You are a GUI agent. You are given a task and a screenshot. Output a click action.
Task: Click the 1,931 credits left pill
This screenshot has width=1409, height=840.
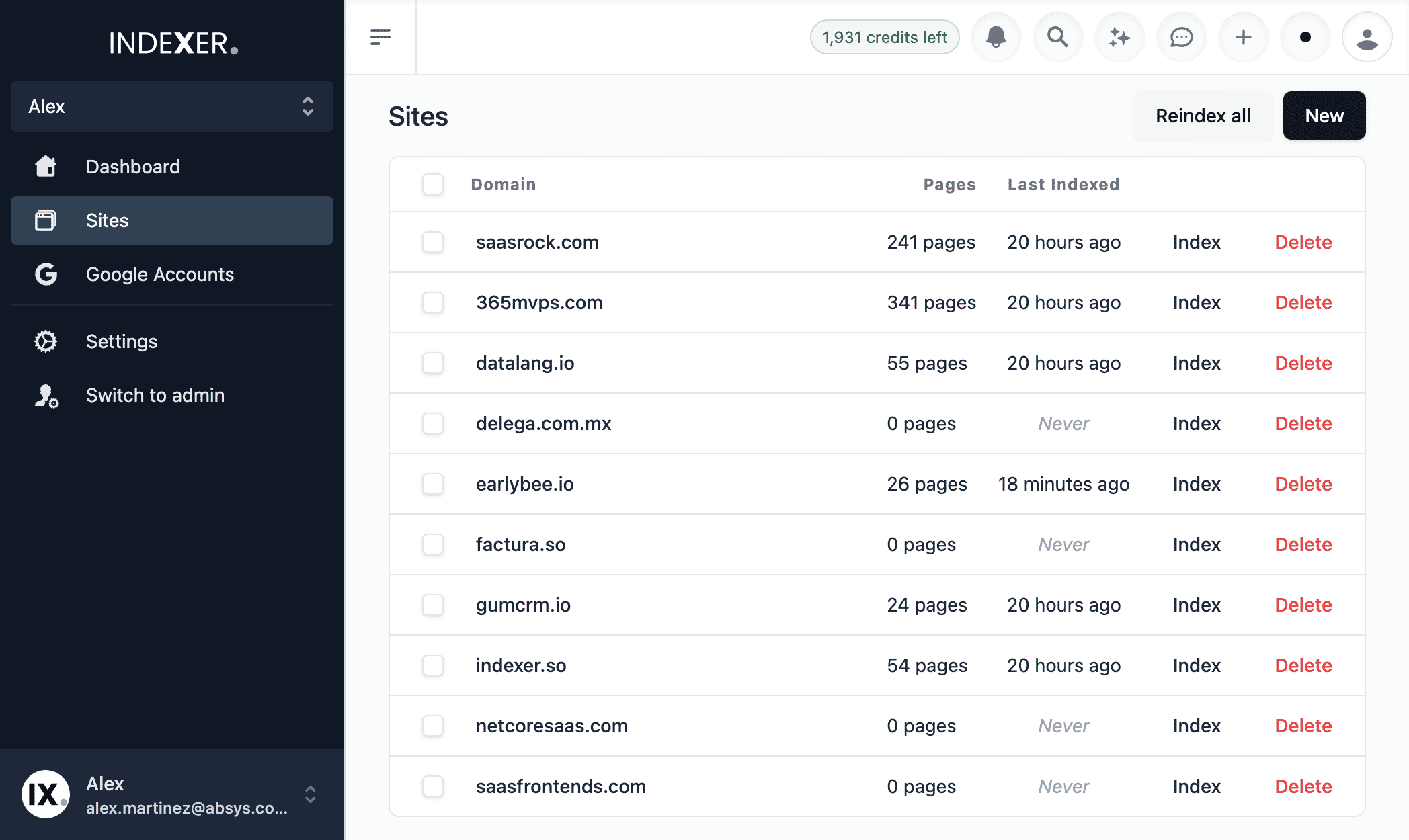[884, 37]
